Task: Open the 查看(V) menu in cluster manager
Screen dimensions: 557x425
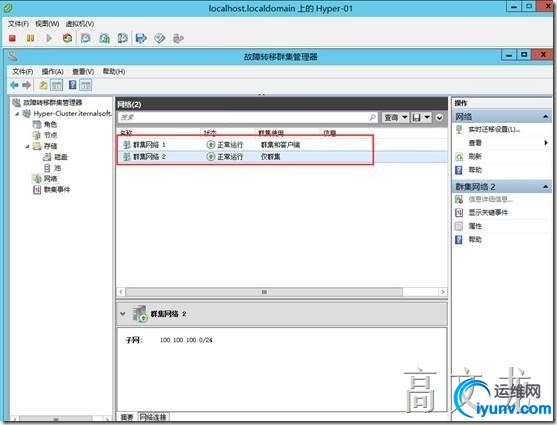Action: pyautogui.click(x=83, y=71)
